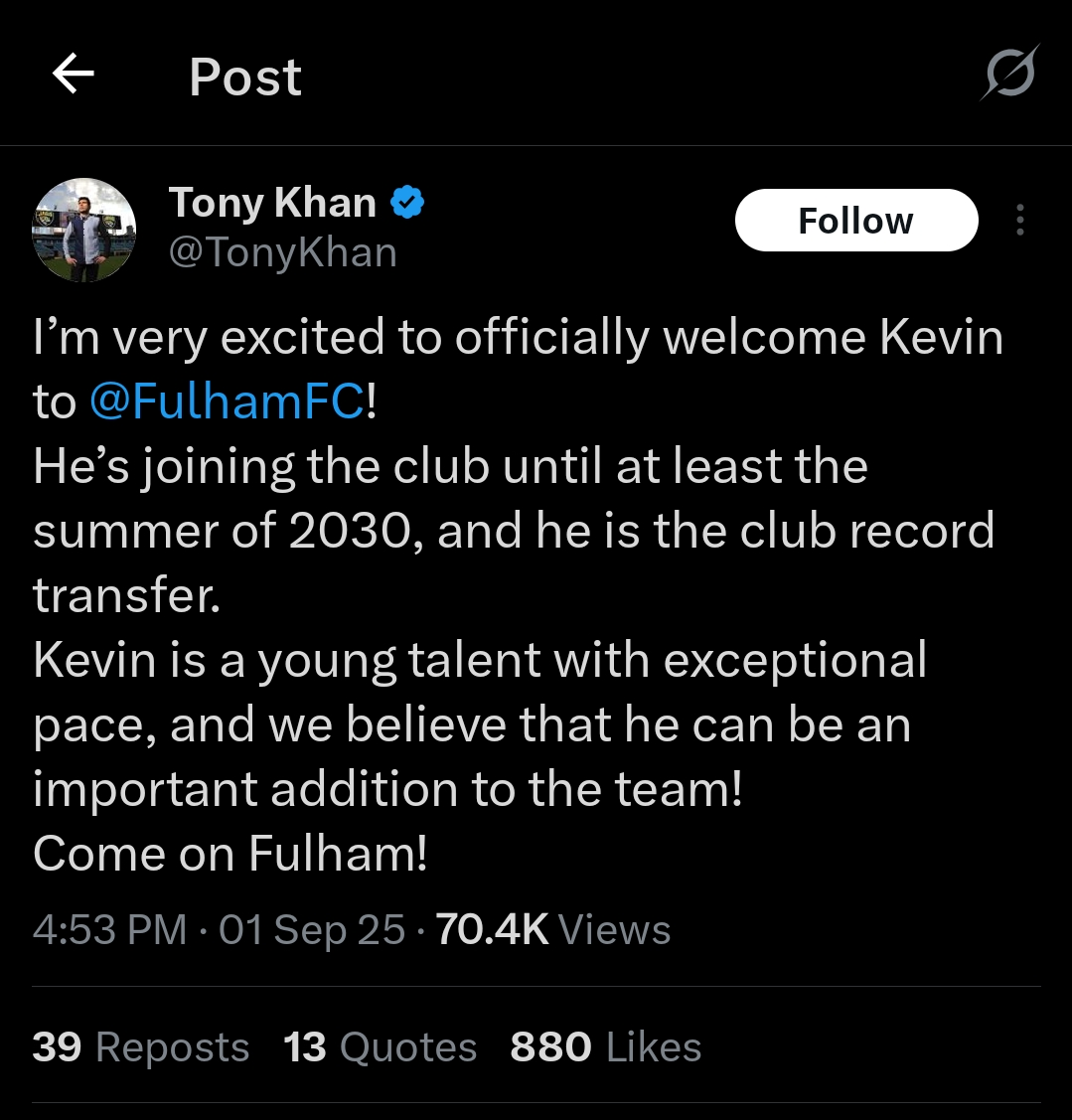Screen dimensions: 1072x1120
Task: View the 70.4K Views analytics
Action: pos(553,930)
